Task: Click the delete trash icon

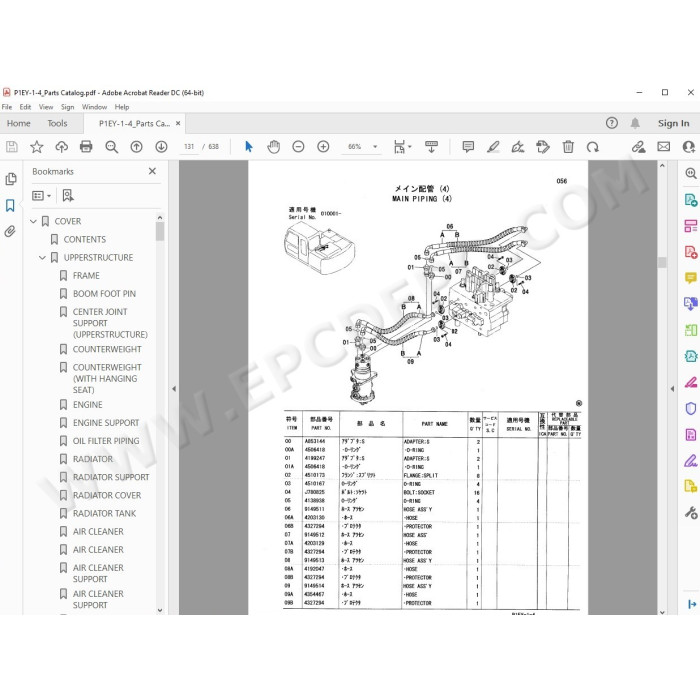Action: coord(568,147)
